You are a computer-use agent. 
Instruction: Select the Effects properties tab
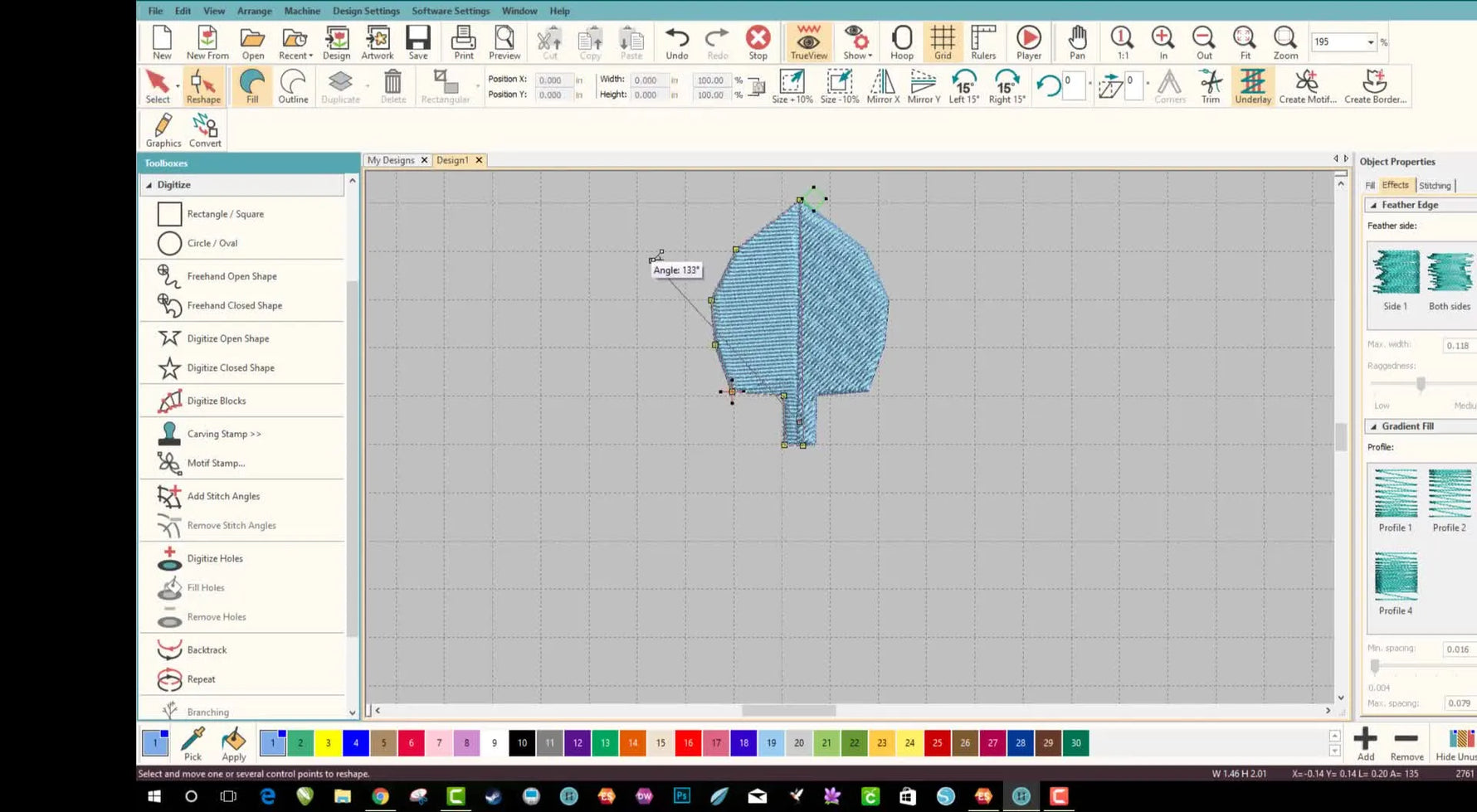pyautogui.click(x=1396, y=185)
